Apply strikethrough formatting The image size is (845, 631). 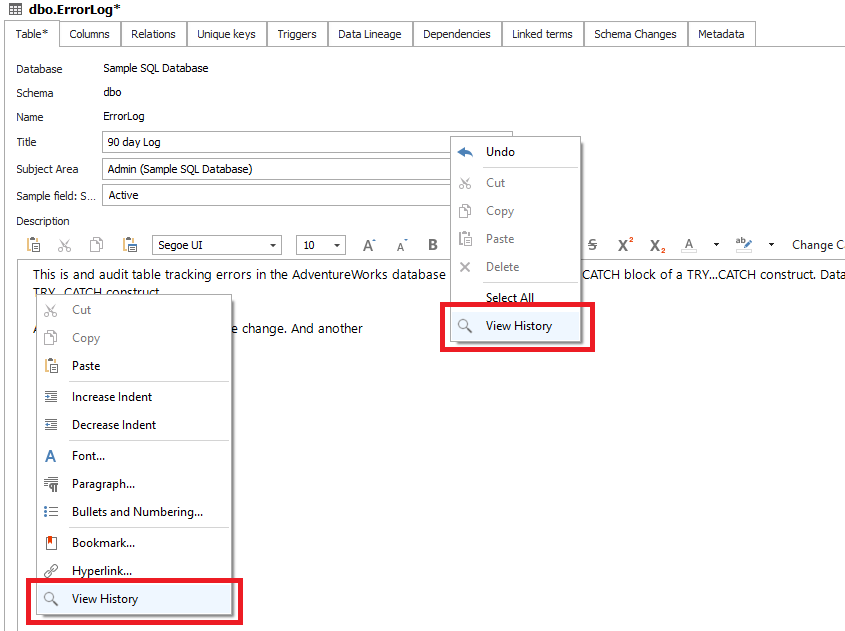point(592,245)
